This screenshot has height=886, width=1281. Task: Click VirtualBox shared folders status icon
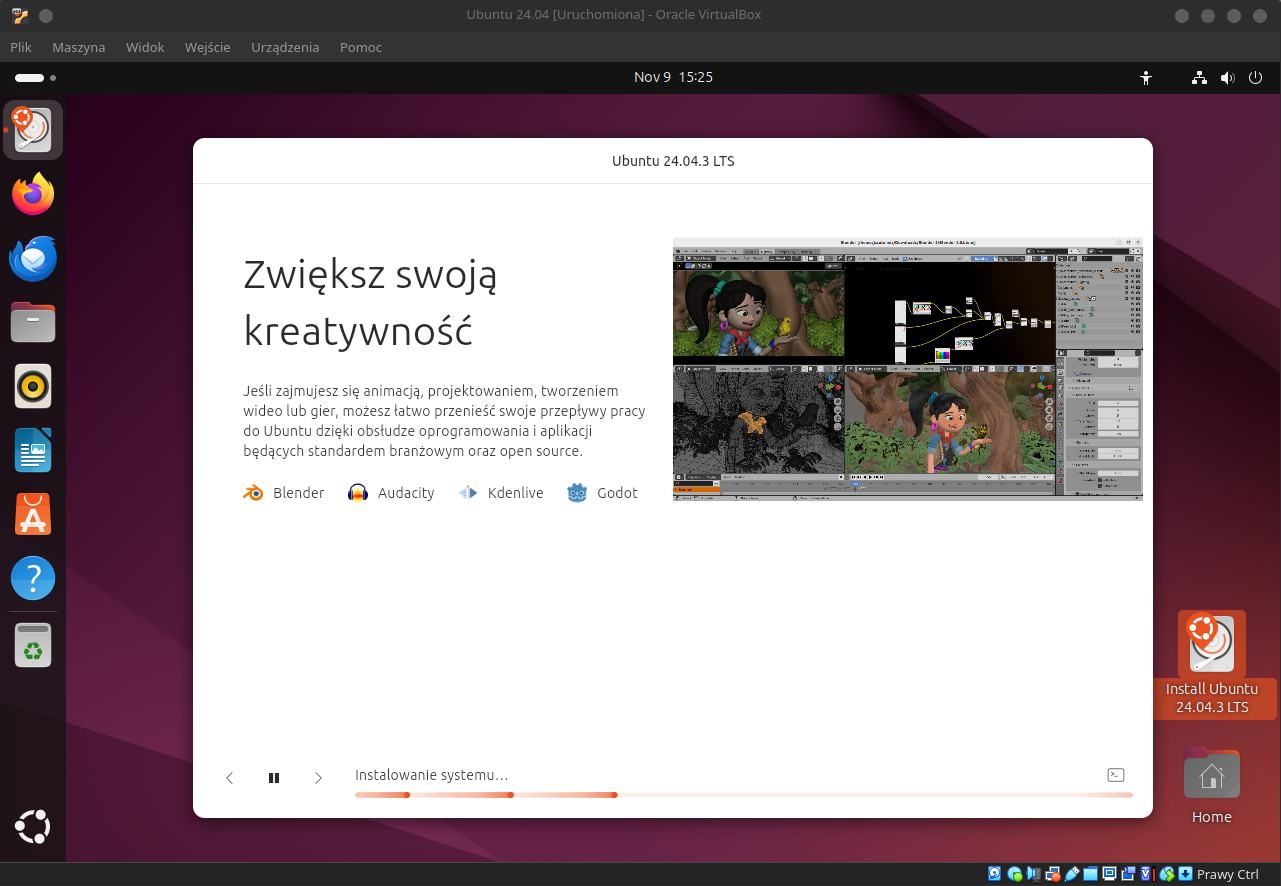point(1090,874)
